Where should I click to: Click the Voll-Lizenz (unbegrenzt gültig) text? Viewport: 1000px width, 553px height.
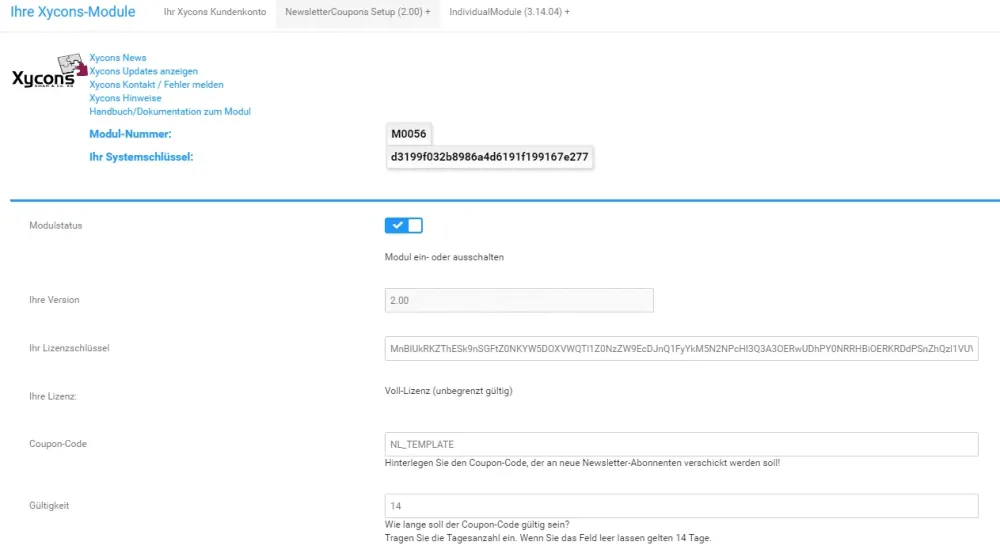pyautogui.click(x=448, y=390)
